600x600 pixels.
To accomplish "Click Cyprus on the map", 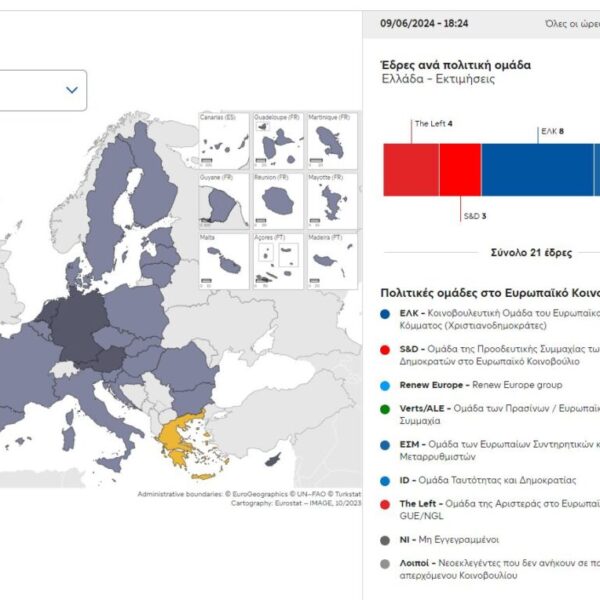I will point(272,459).
